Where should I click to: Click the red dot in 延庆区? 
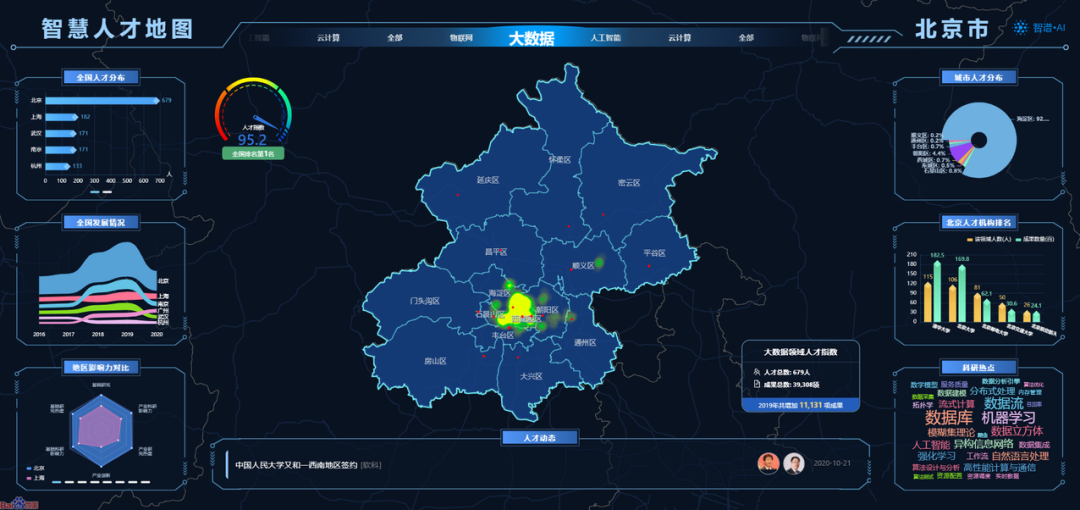pos(457,196)
